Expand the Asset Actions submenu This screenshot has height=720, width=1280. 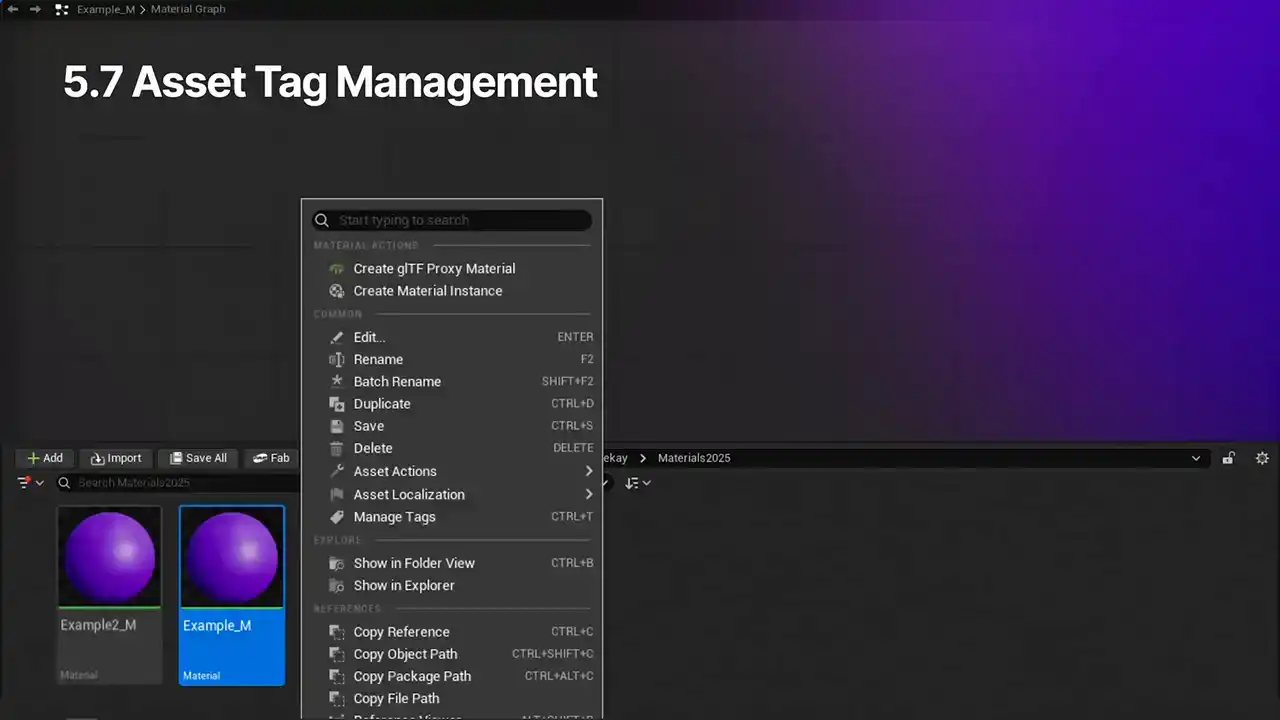coord(589,471)
